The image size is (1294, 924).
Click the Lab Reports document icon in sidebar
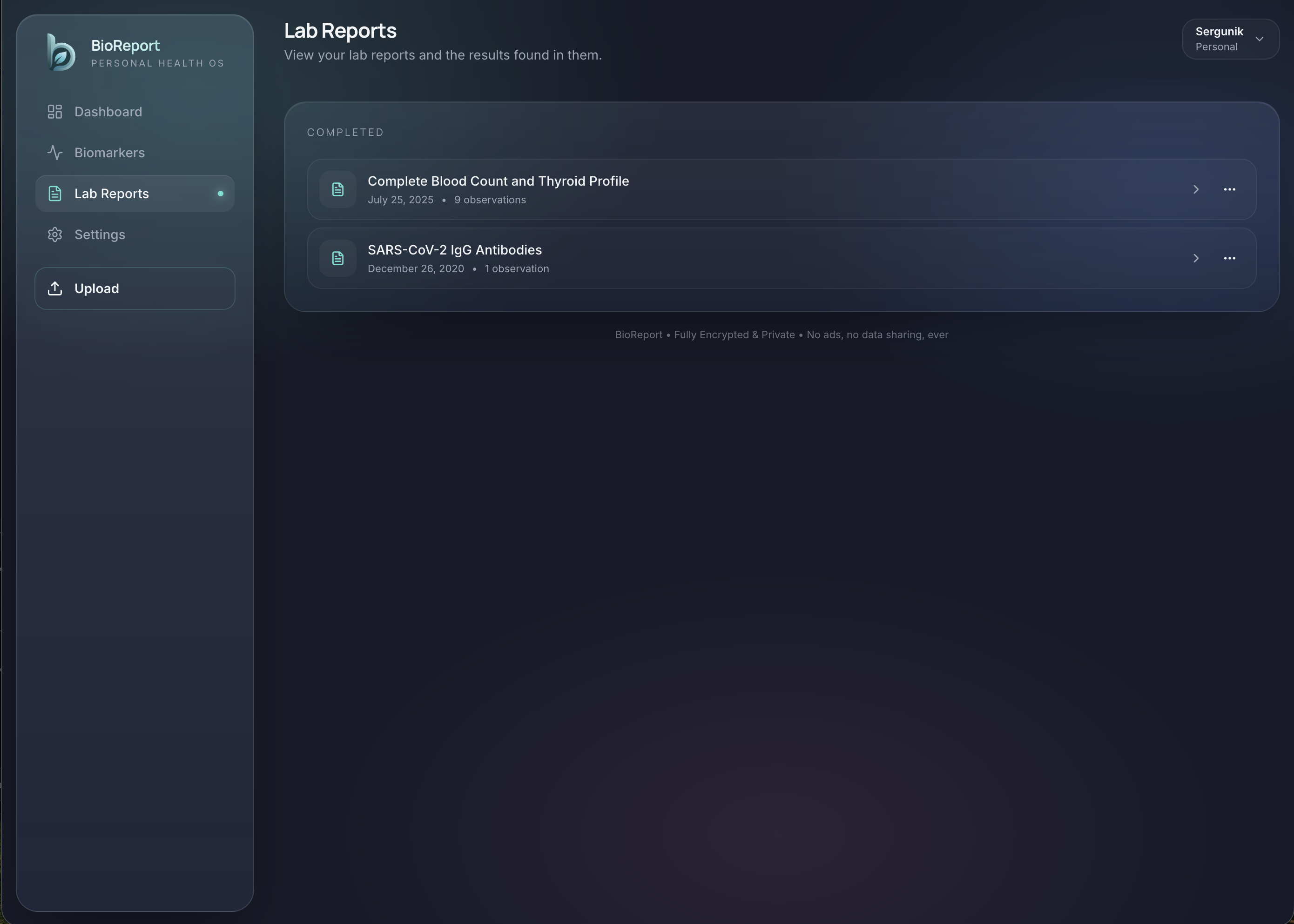click(54, 194)
